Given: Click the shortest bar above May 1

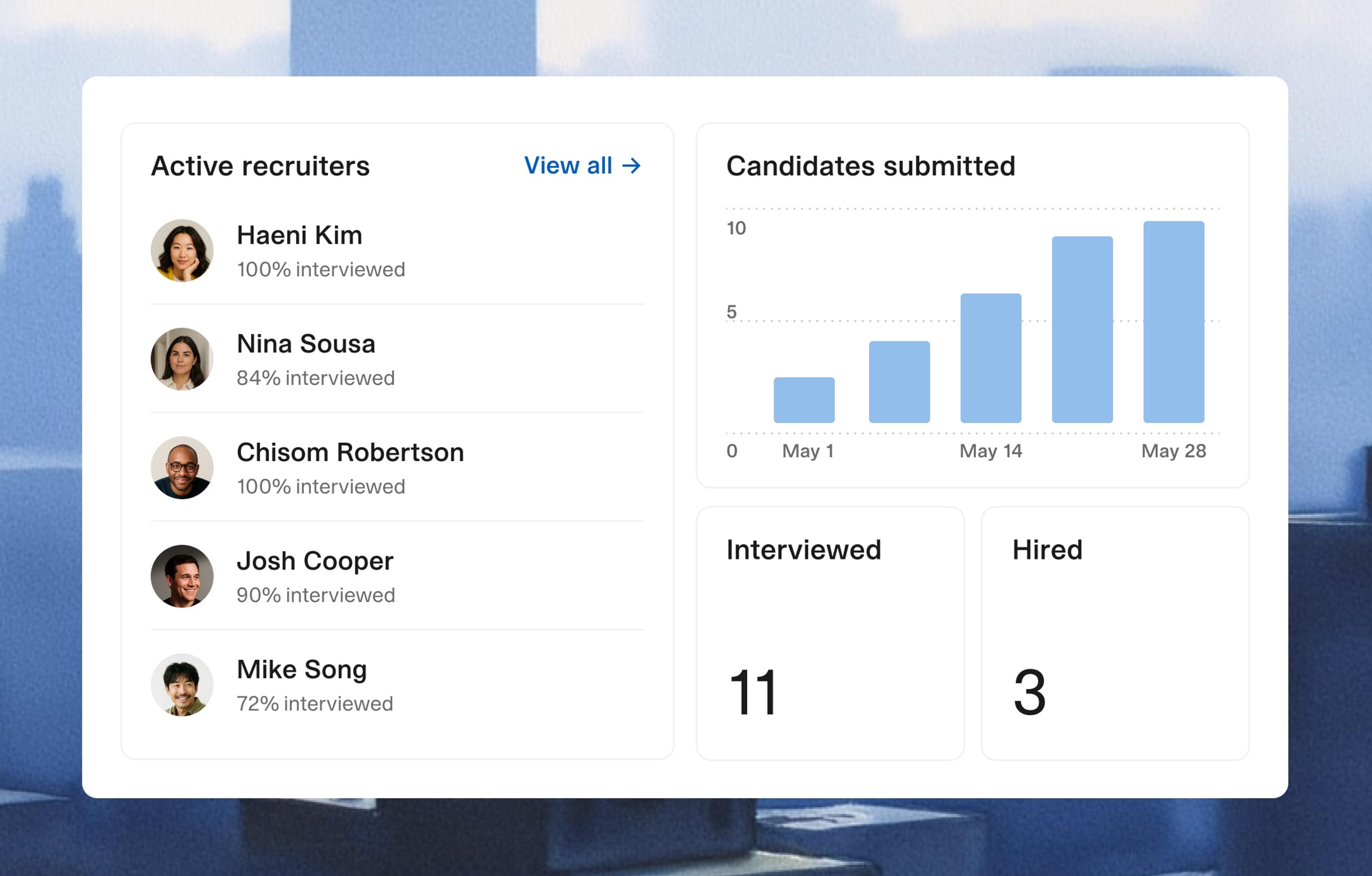Looking at the screenshot, I should (x=804, y=400).
